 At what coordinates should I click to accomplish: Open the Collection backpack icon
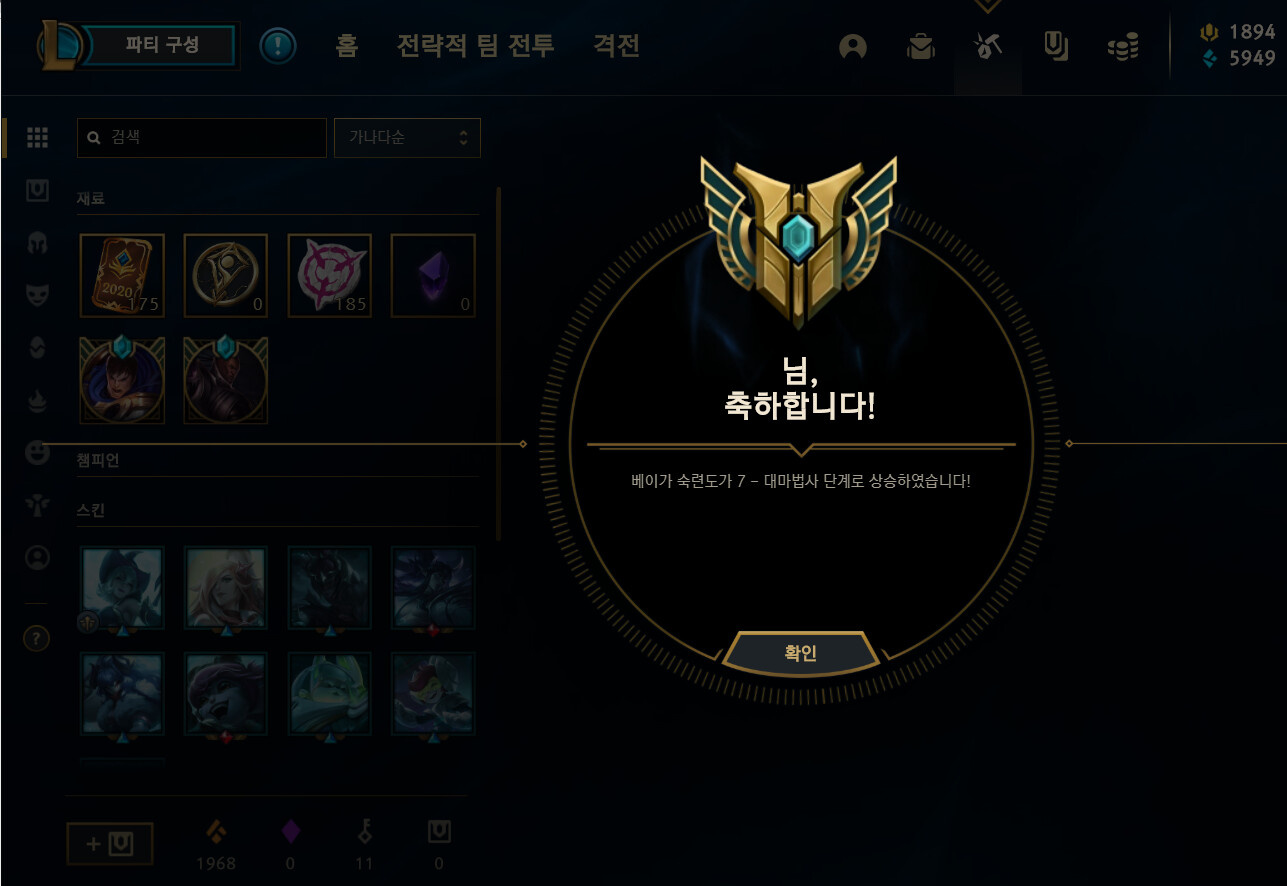point(920,47)
